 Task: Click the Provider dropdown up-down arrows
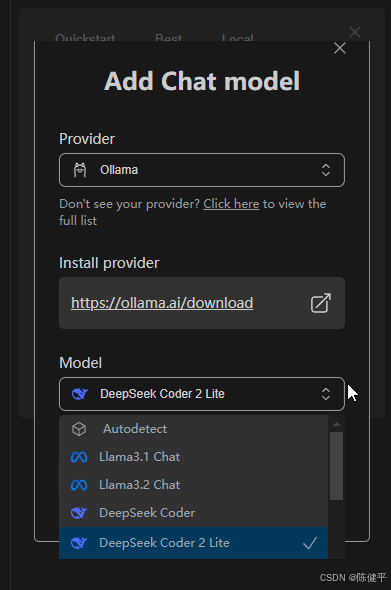coord(326,170)
